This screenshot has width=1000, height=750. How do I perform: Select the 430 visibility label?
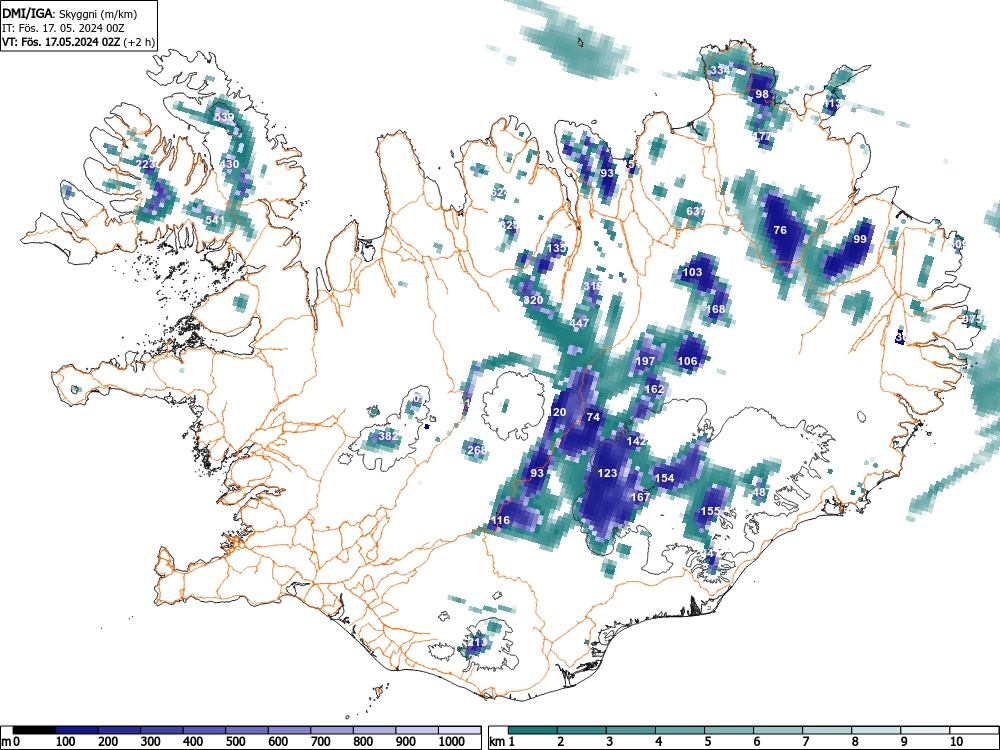tap(229, 164)
